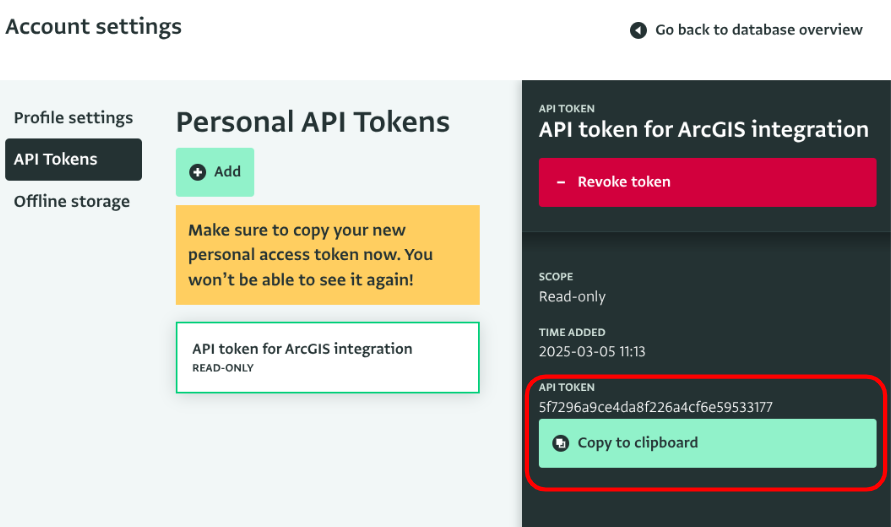
Task: Click the READ-ONLY badge on token card
Action: click(x=222, y=368)
